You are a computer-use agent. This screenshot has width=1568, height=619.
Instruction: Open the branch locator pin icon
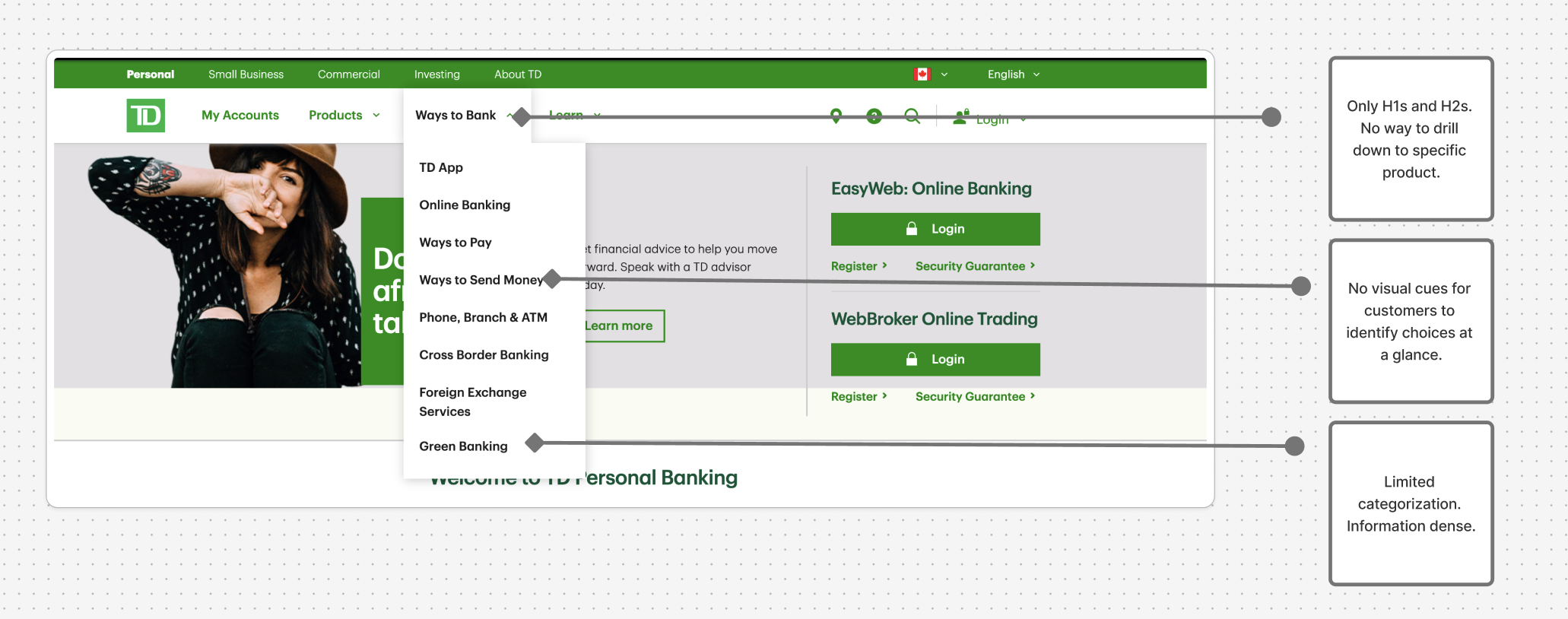point(836,116)
